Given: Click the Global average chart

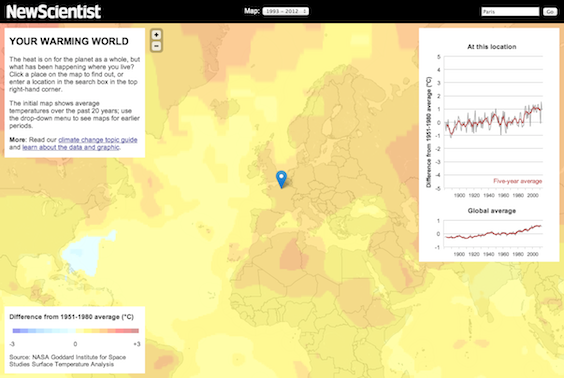Looking at the screenshot, I should tap(493, 234).
